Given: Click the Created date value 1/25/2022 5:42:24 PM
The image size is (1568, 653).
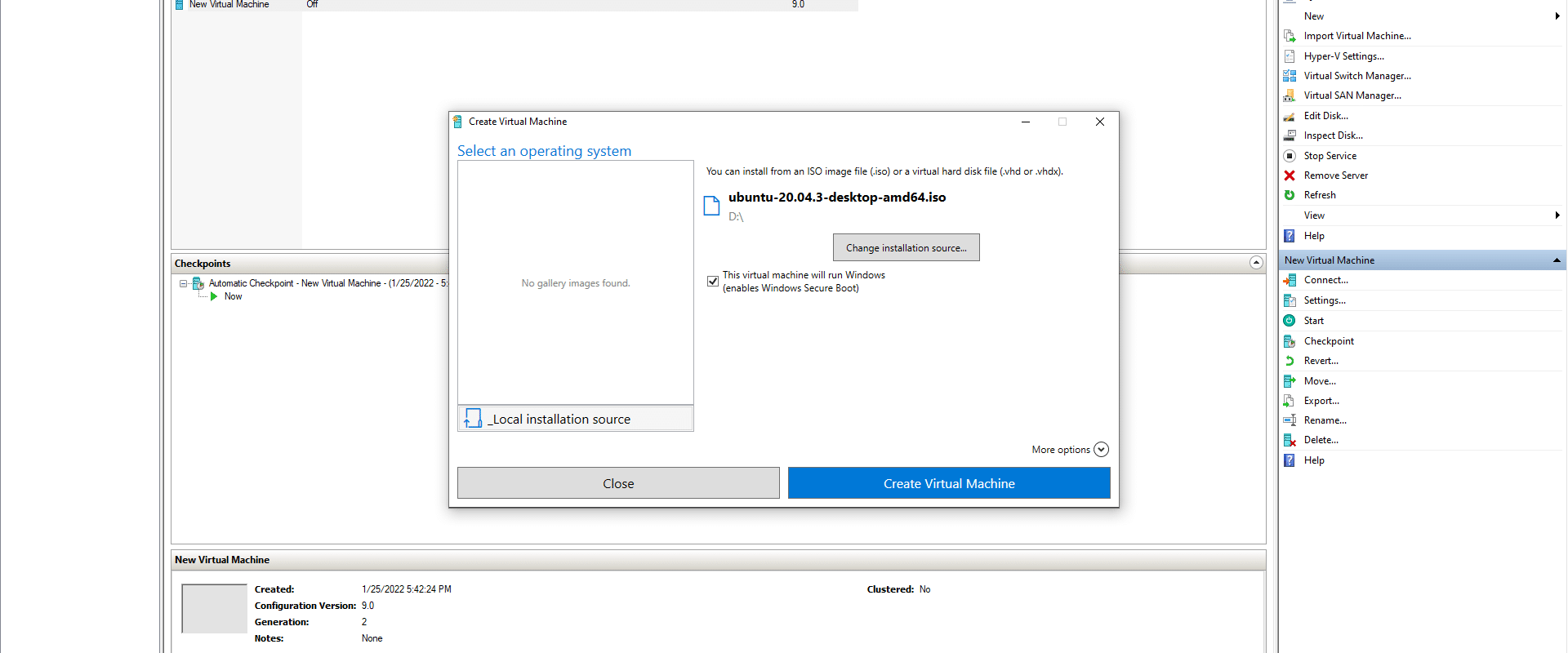Looking at the screenshot, I should tap(407, 589).
